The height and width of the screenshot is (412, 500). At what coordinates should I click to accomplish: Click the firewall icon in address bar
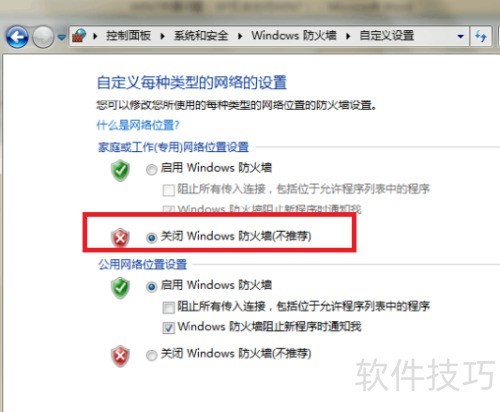[79, 36]
